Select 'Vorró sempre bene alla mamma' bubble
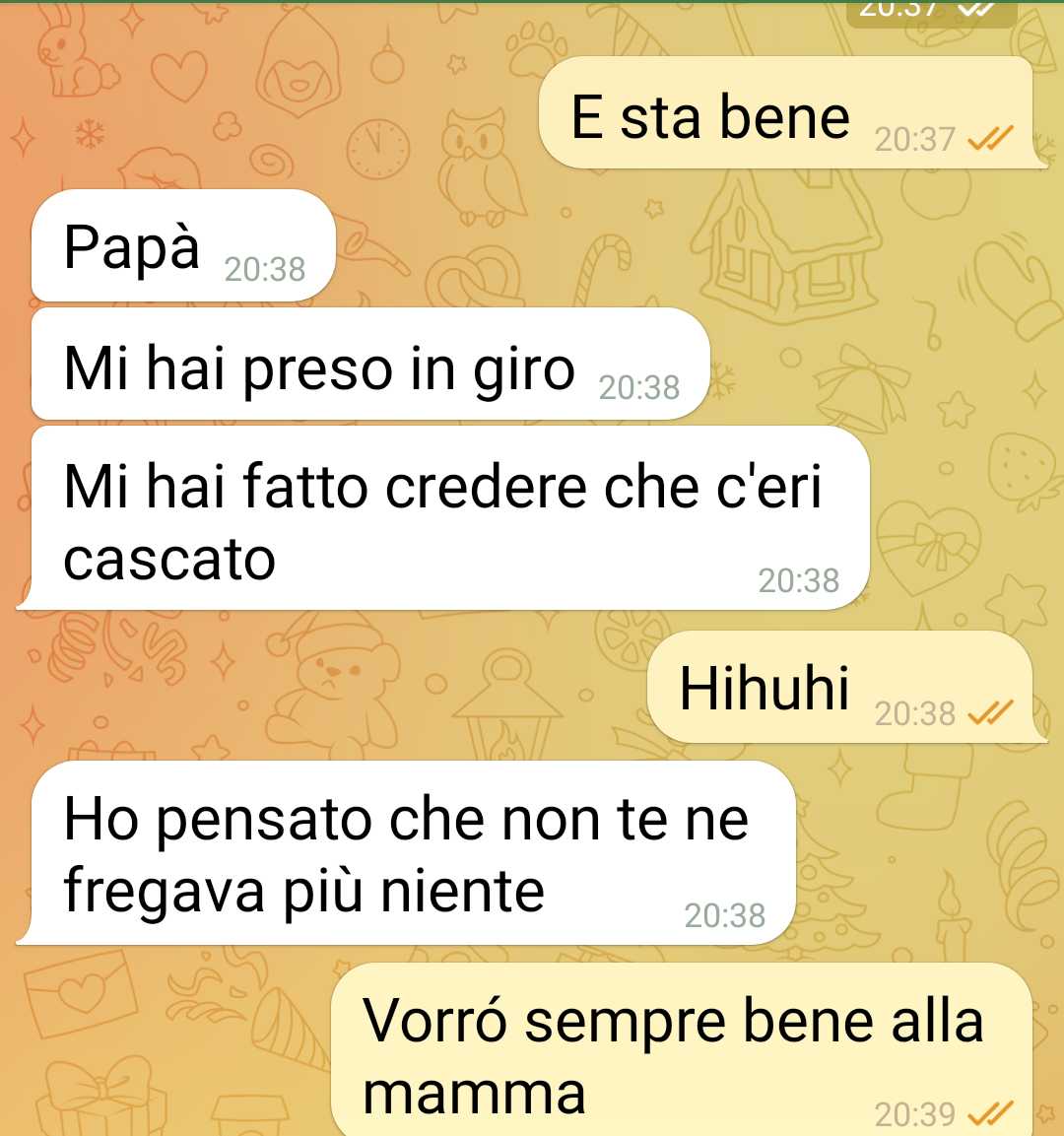The width and height of the screenshot is (1064, 1136). pos(682,1050)
